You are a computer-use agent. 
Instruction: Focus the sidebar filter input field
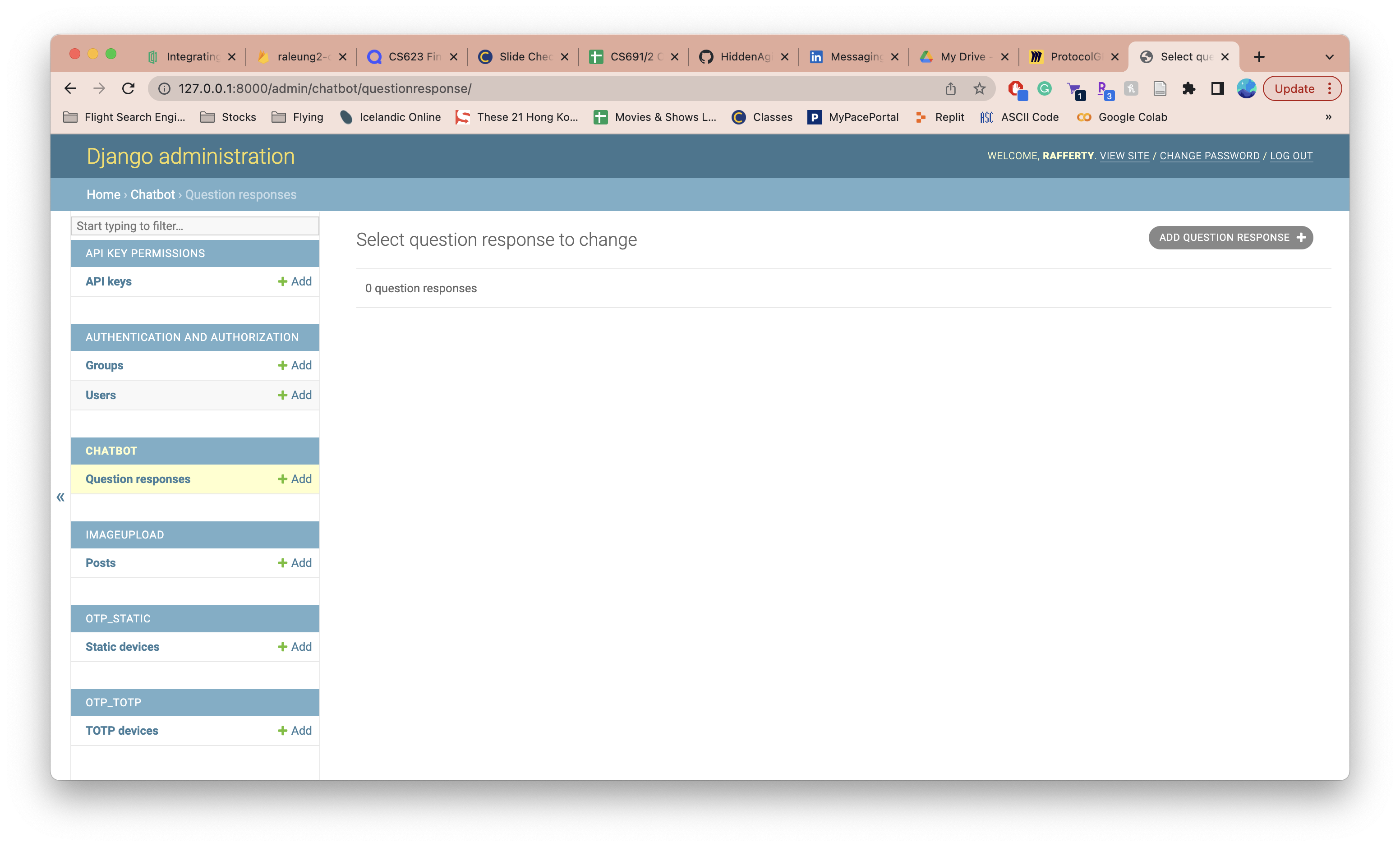(195, 226)
